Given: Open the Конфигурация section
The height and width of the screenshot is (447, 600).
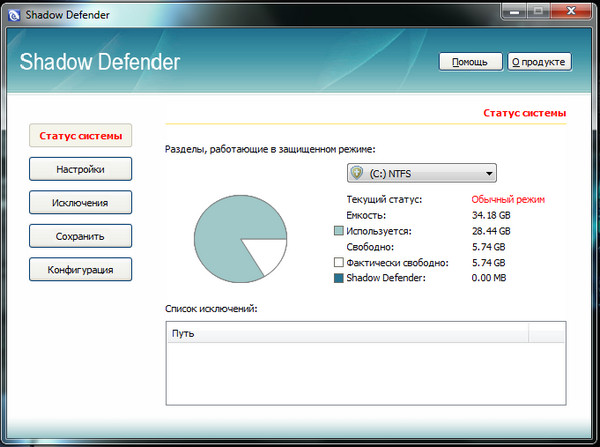Looking at the screenshot, I should (80, 269).
